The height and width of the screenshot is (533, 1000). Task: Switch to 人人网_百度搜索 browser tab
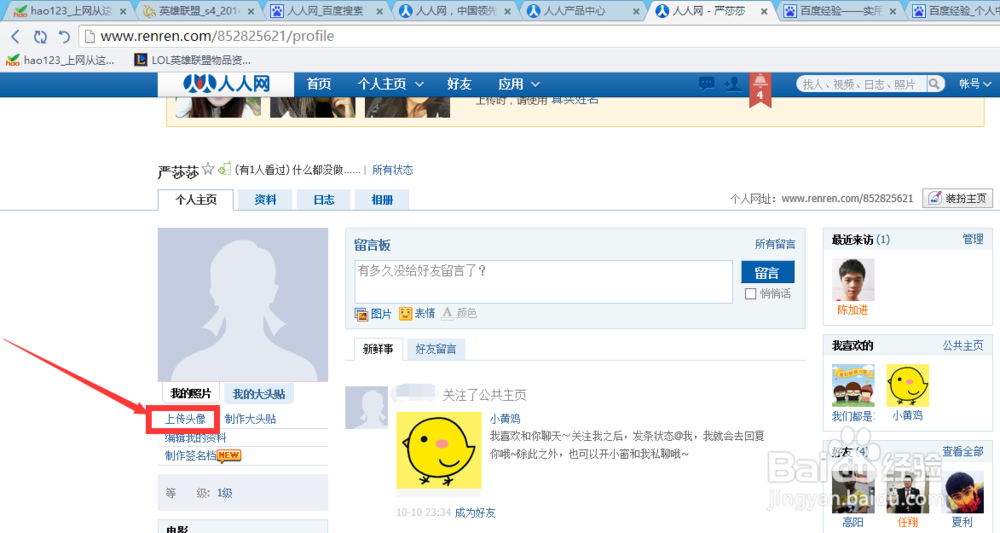[327, 11]
